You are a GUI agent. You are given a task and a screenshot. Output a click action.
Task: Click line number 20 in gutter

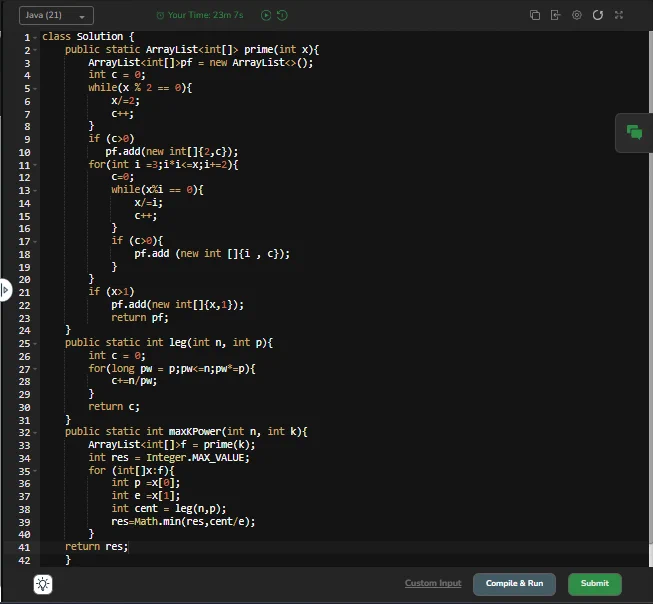(24, 280)
